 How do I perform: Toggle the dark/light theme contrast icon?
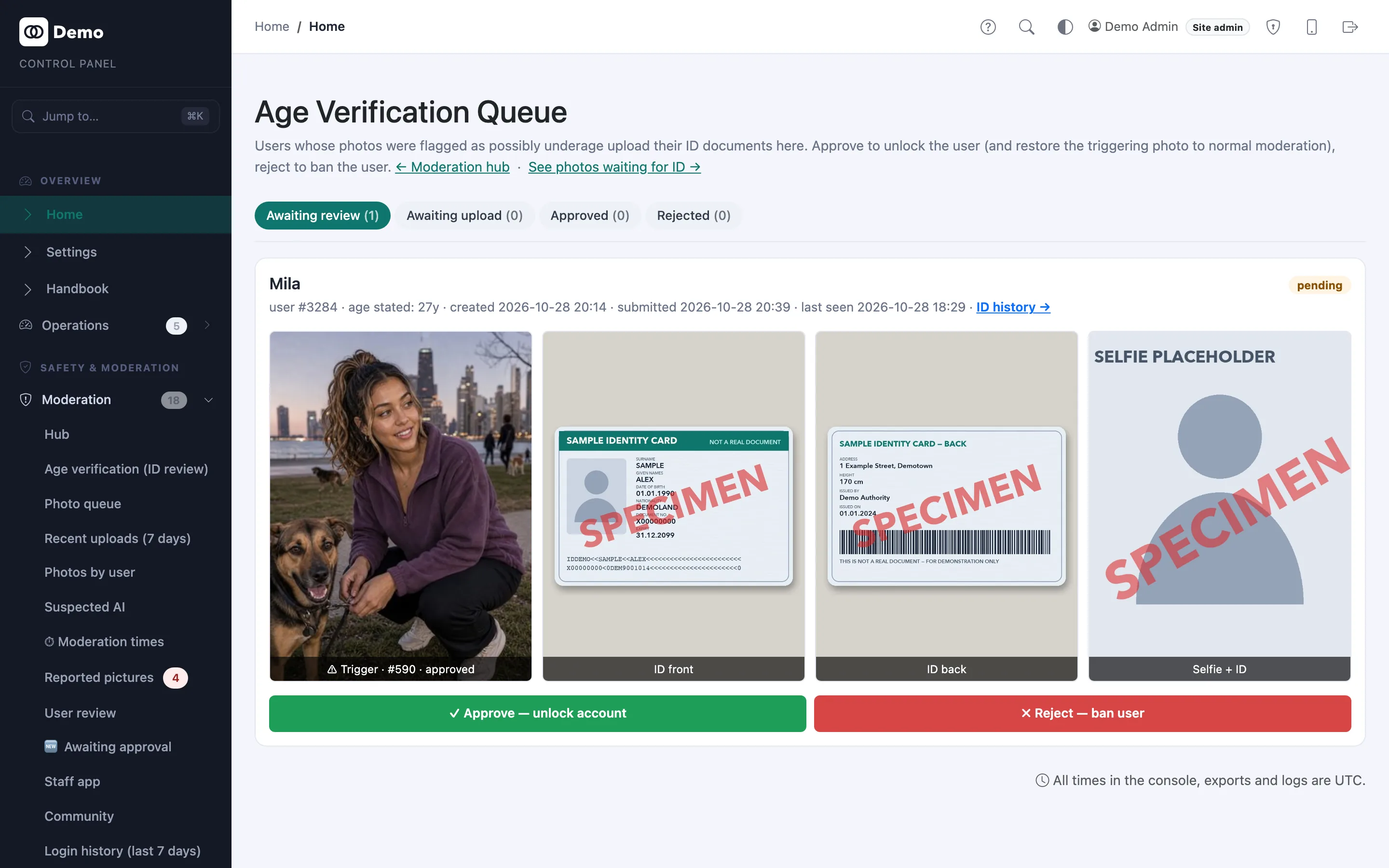click(1065, 27)
